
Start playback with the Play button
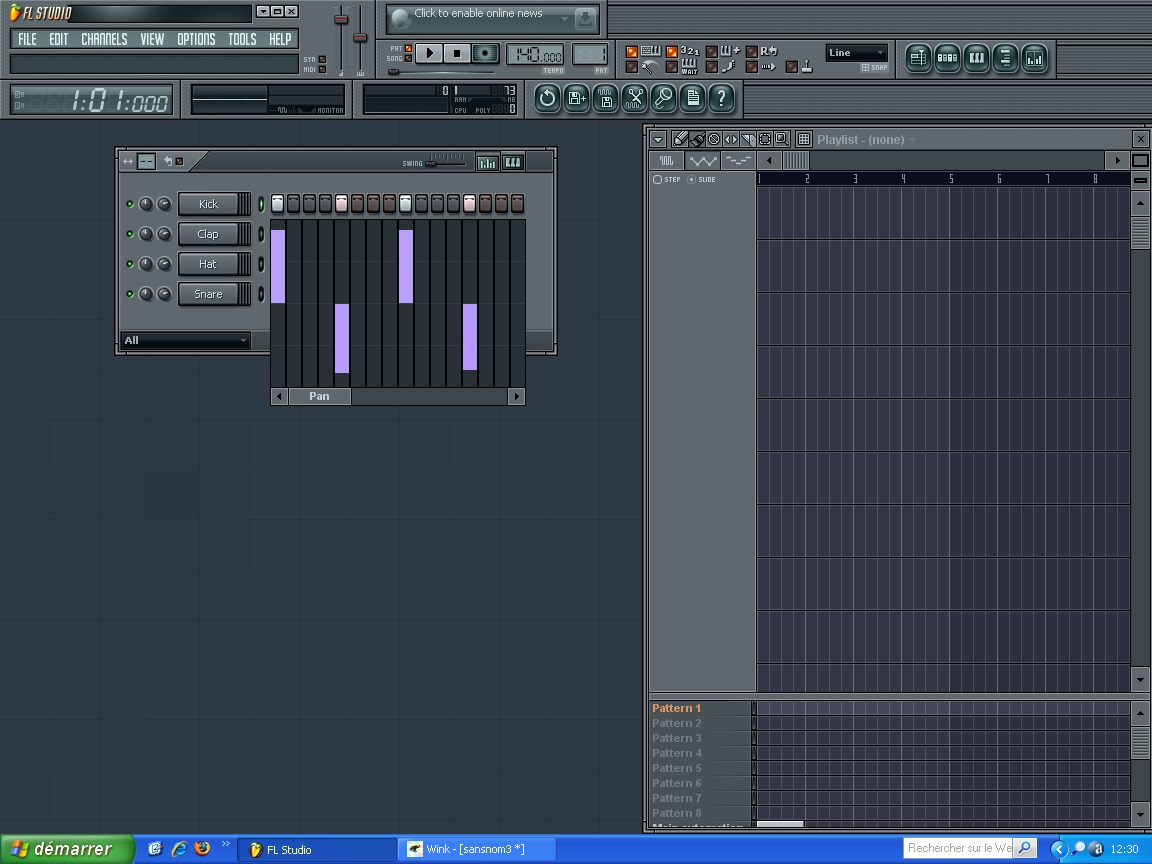pyautogui.click(x=429, y=53)
